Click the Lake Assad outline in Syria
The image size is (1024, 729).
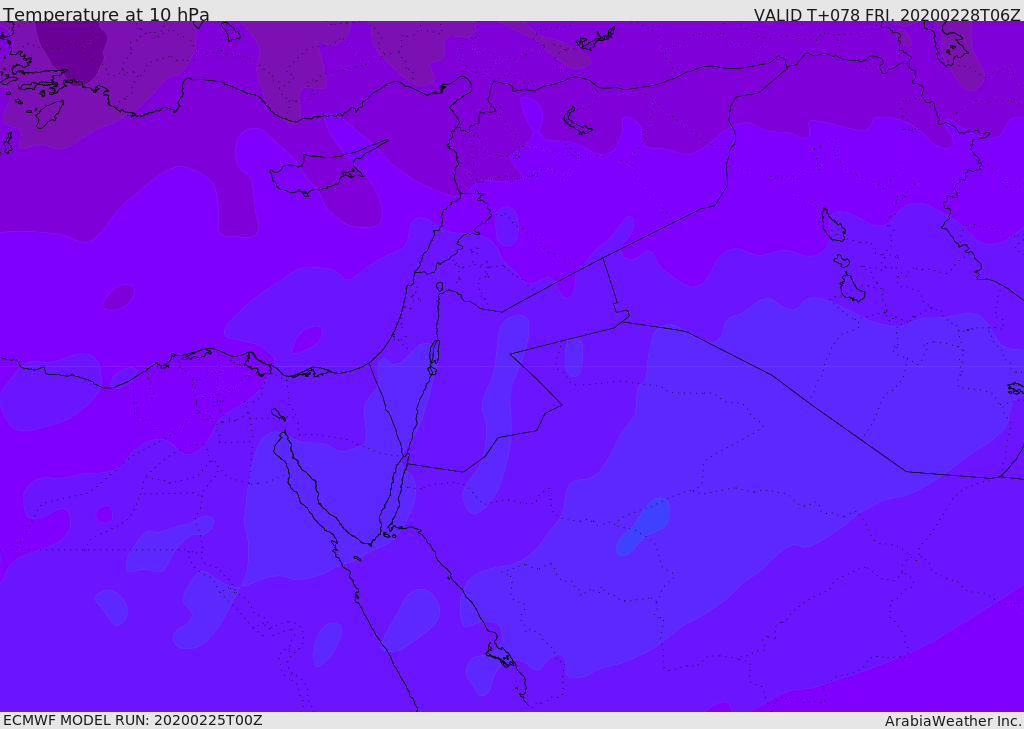click(577, 120)
